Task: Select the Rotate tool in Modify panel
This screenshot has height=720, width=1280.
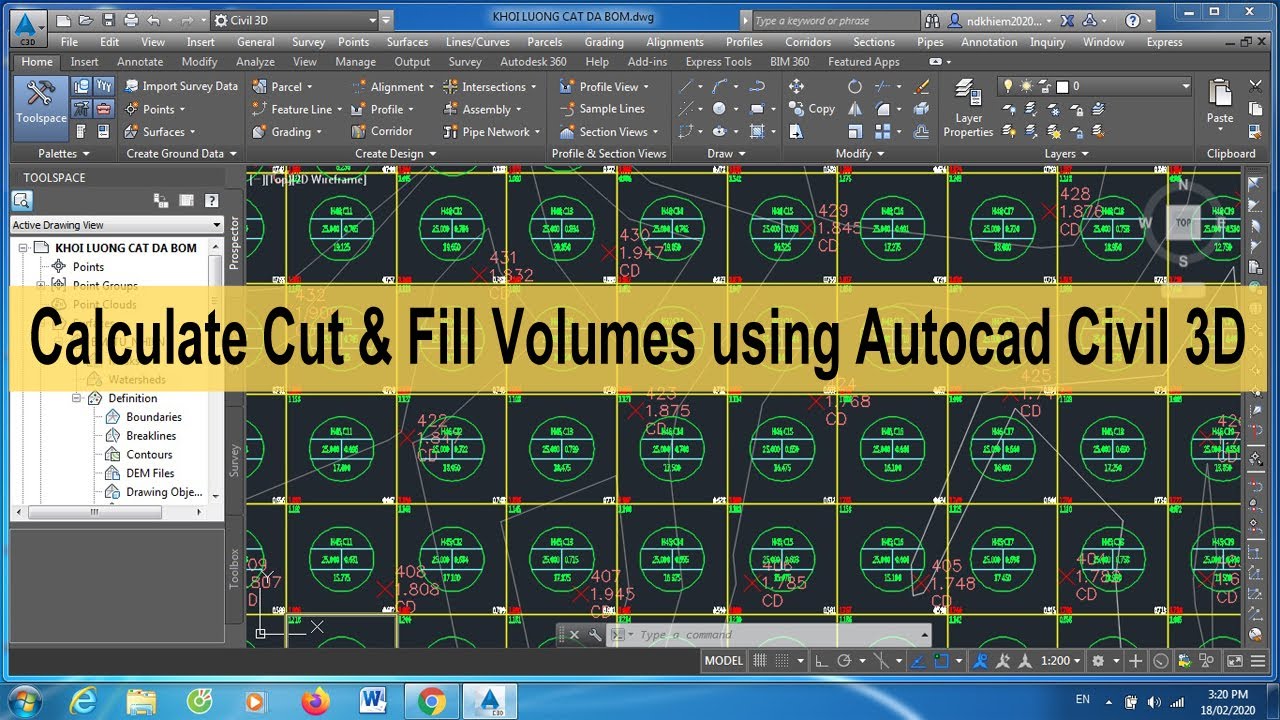Action: (x=855, y=86)
